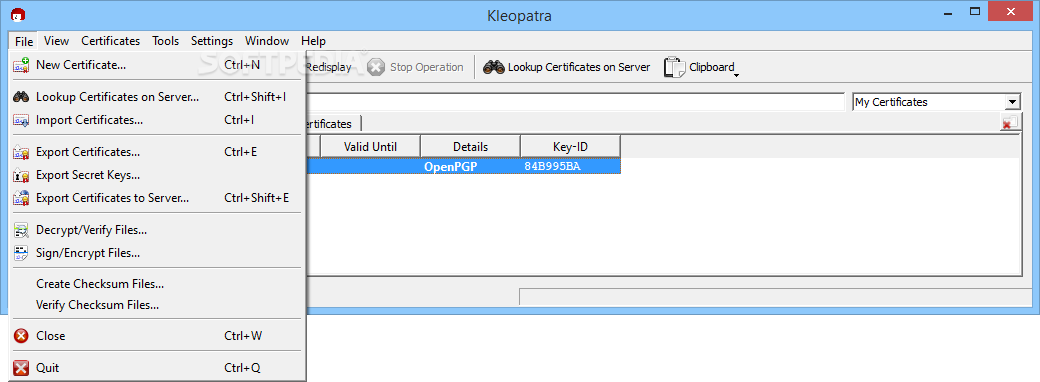Select Close in the File menu
1040x382 pixels.
[x=157, y=336]
